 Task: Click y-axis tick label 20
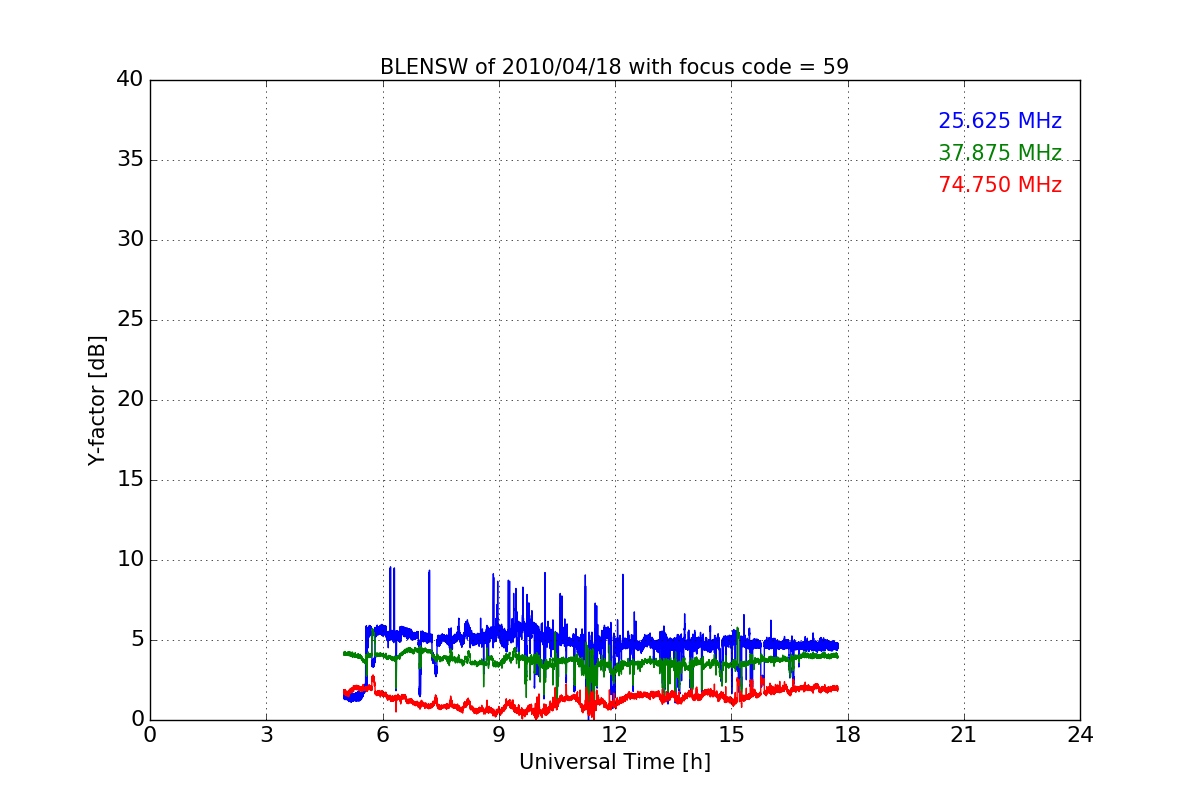click(x=130, y=400)
